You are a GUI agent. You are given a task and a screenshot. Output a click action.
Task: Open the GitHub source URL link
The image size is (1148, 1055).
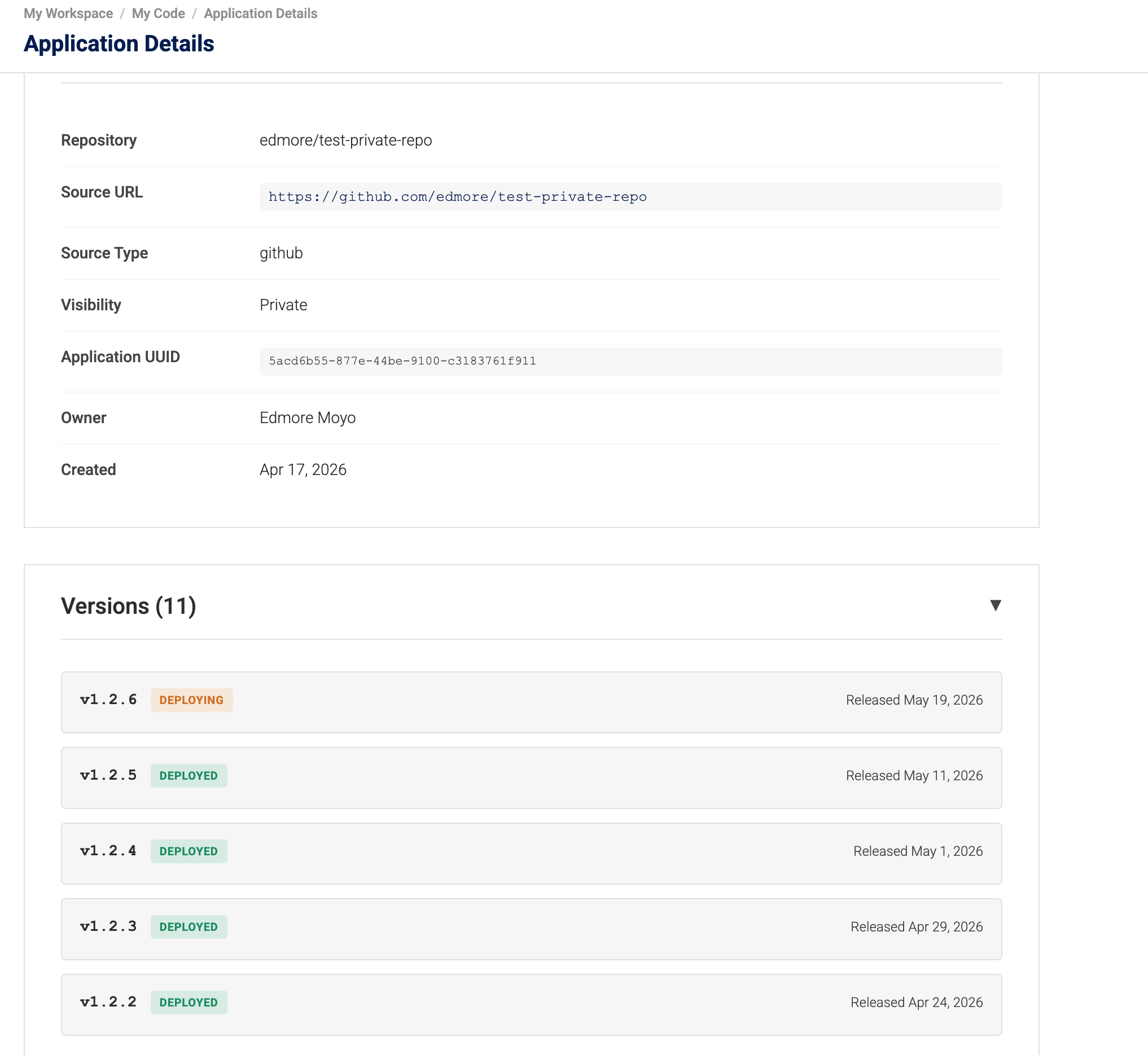tap(458, 197)
